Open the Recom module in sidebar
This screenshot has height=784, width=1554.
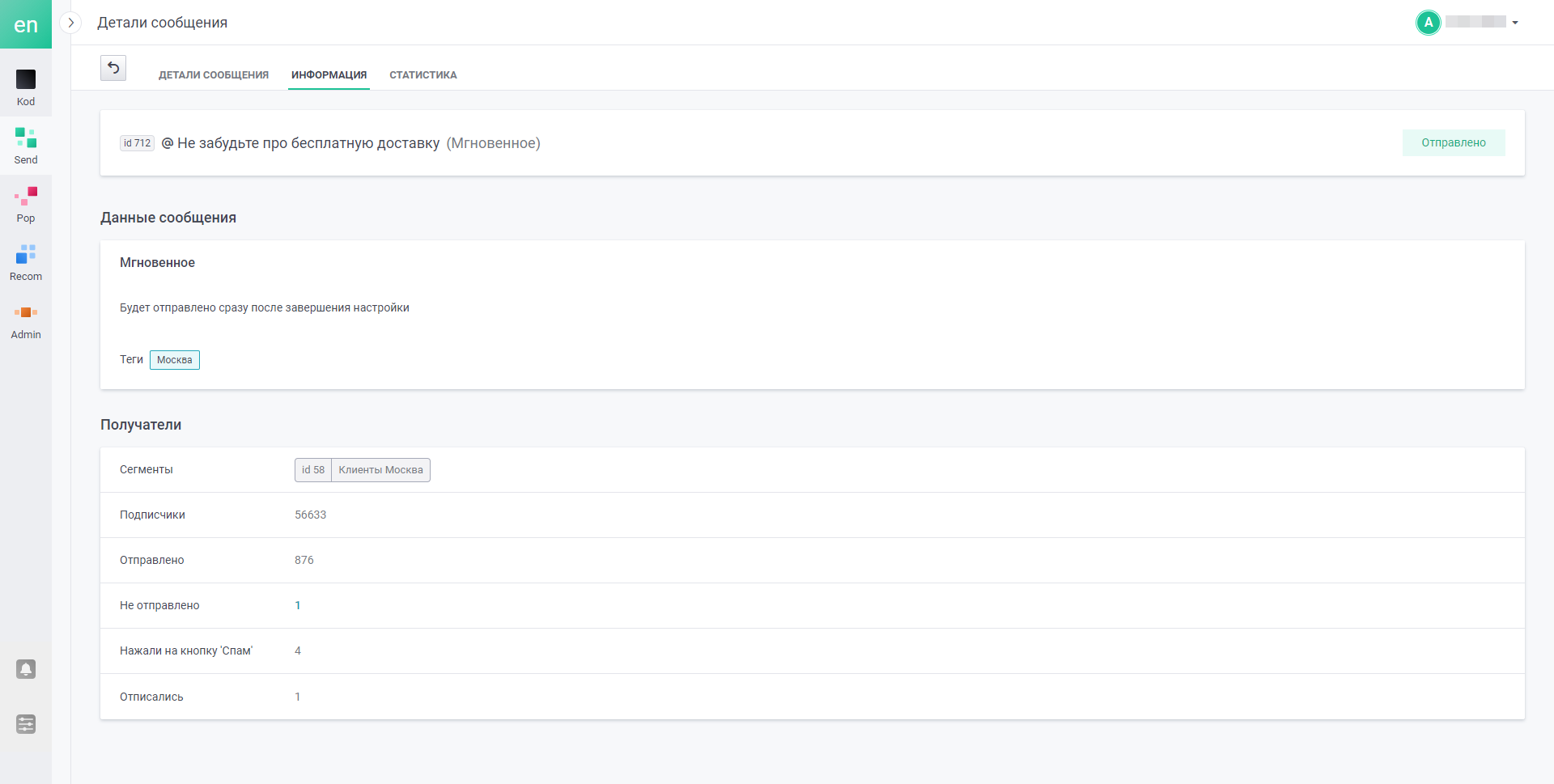pyautogui.click(x=26, y=263)
